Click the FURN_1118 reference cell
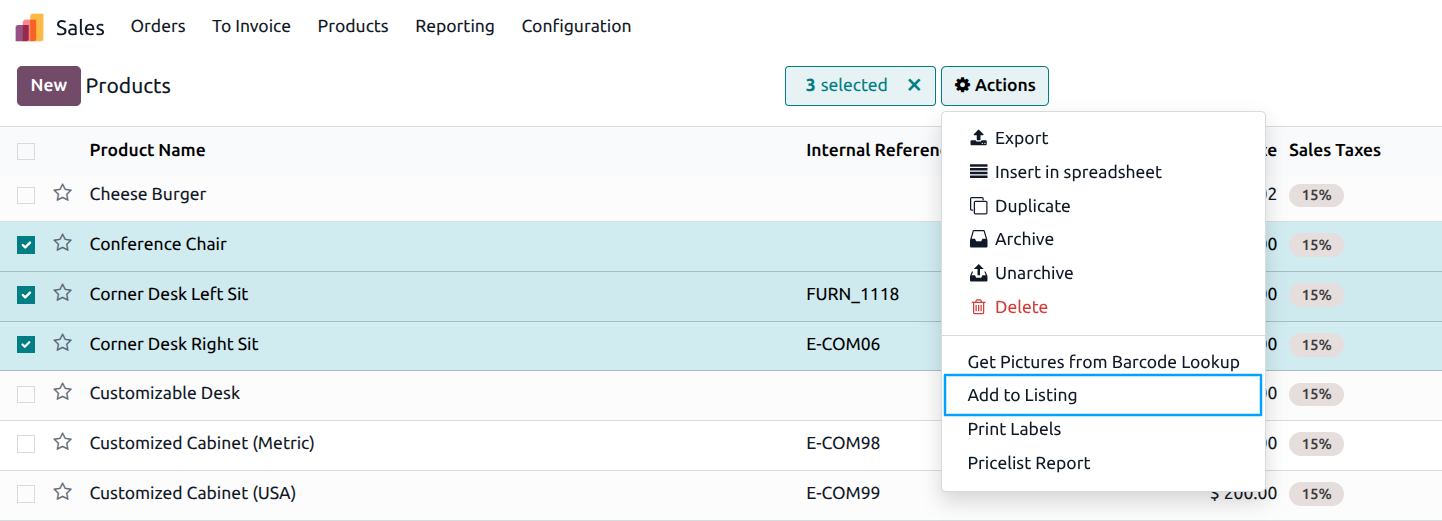The height and width of the screenshot is (521, 1442). pyautogui.click(x=853, y=294)
